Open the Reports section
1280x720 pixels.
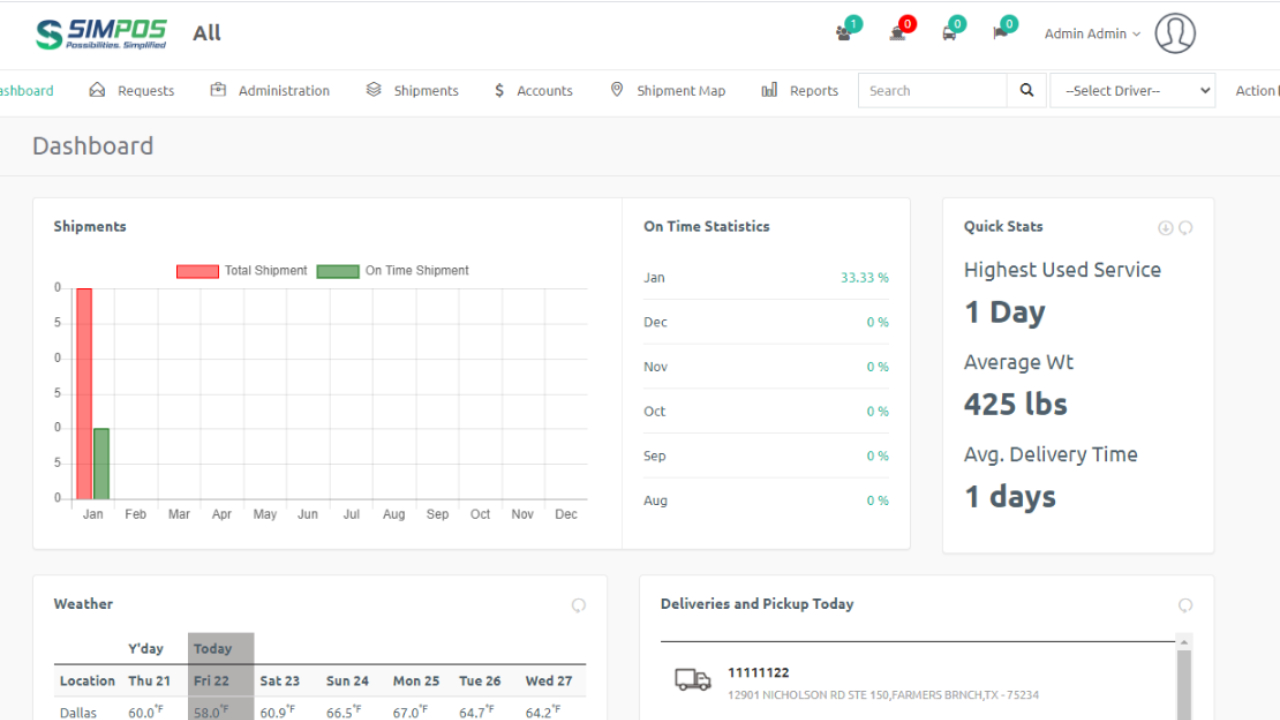coord(813,90)
